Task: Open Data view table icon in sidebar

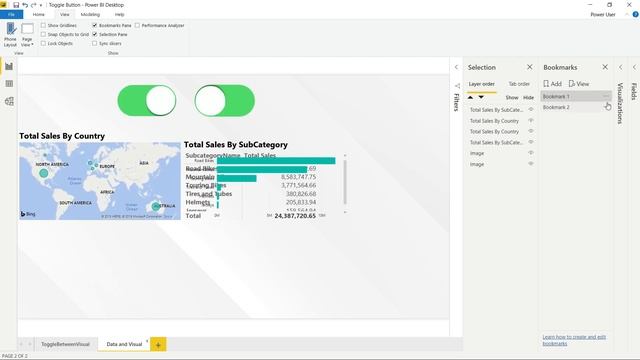Action: point(9,84)
